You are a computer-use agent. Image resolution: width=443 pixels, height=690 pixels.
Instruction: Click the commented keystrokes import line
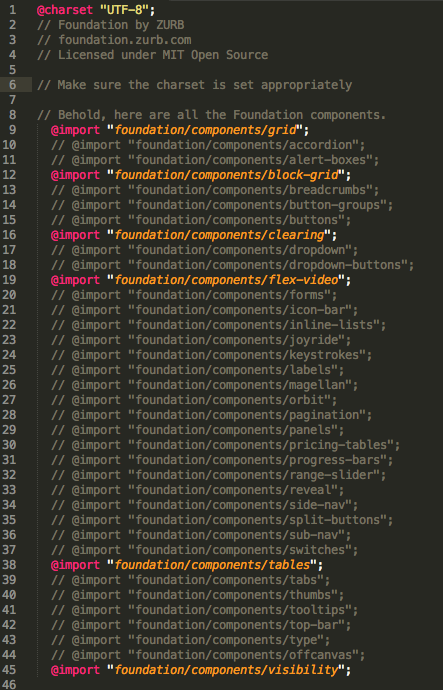tap(211, 355)
